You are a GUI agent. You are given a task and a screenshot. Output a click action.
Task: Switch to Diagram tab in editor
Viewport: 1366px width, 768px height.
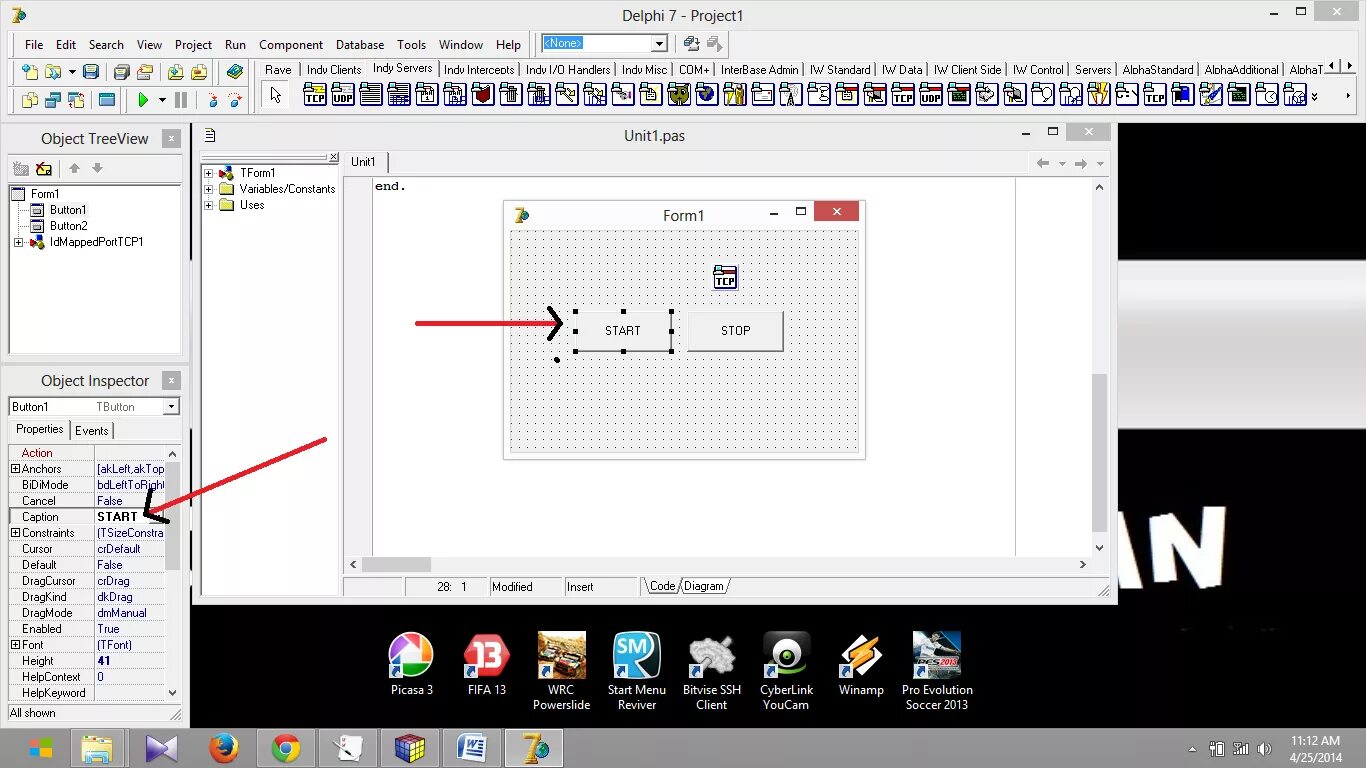tap(704, 586)
